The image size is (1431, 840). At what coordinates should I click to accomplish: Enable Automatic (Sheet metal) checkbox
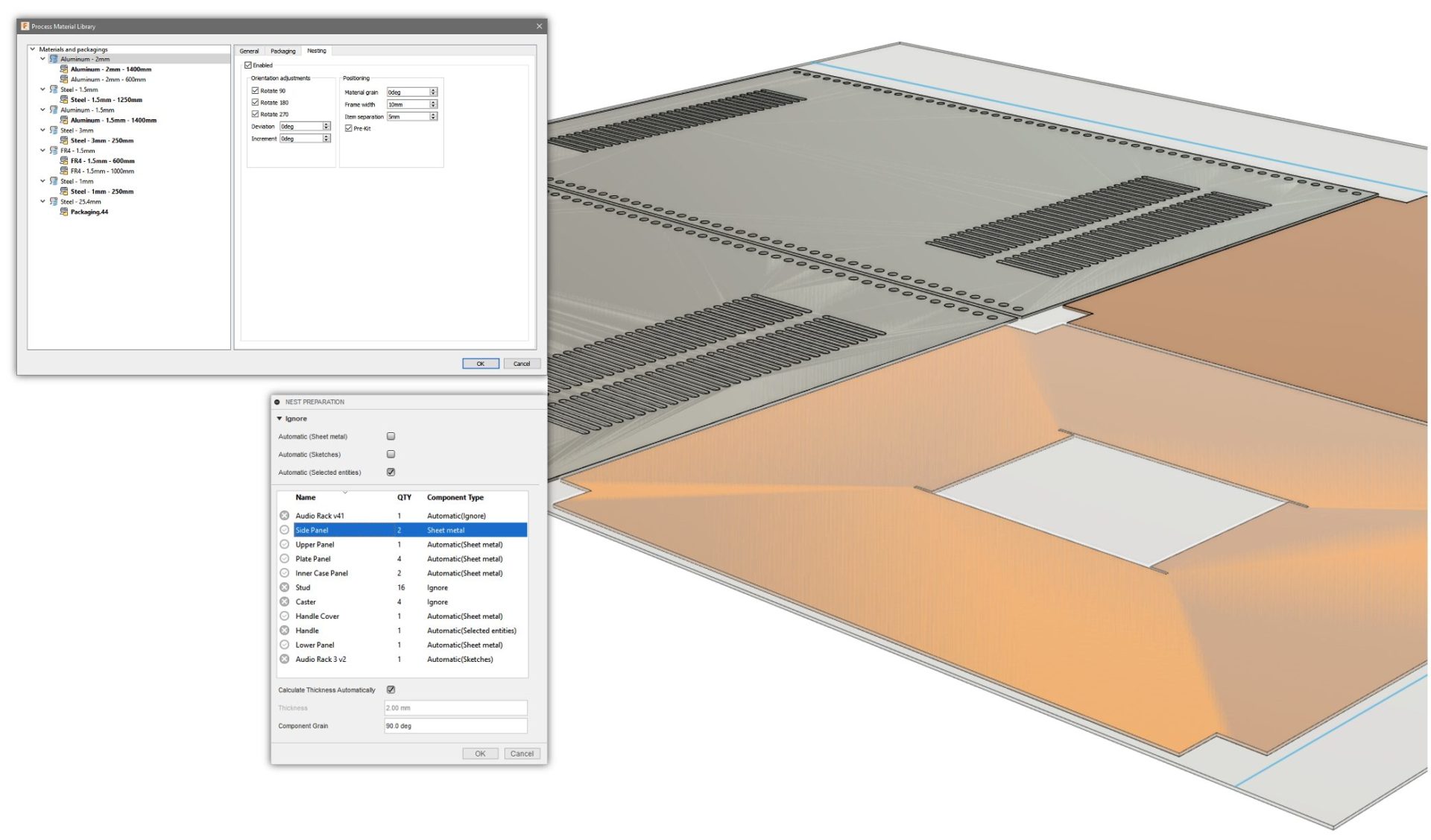(x=391, y=437)
